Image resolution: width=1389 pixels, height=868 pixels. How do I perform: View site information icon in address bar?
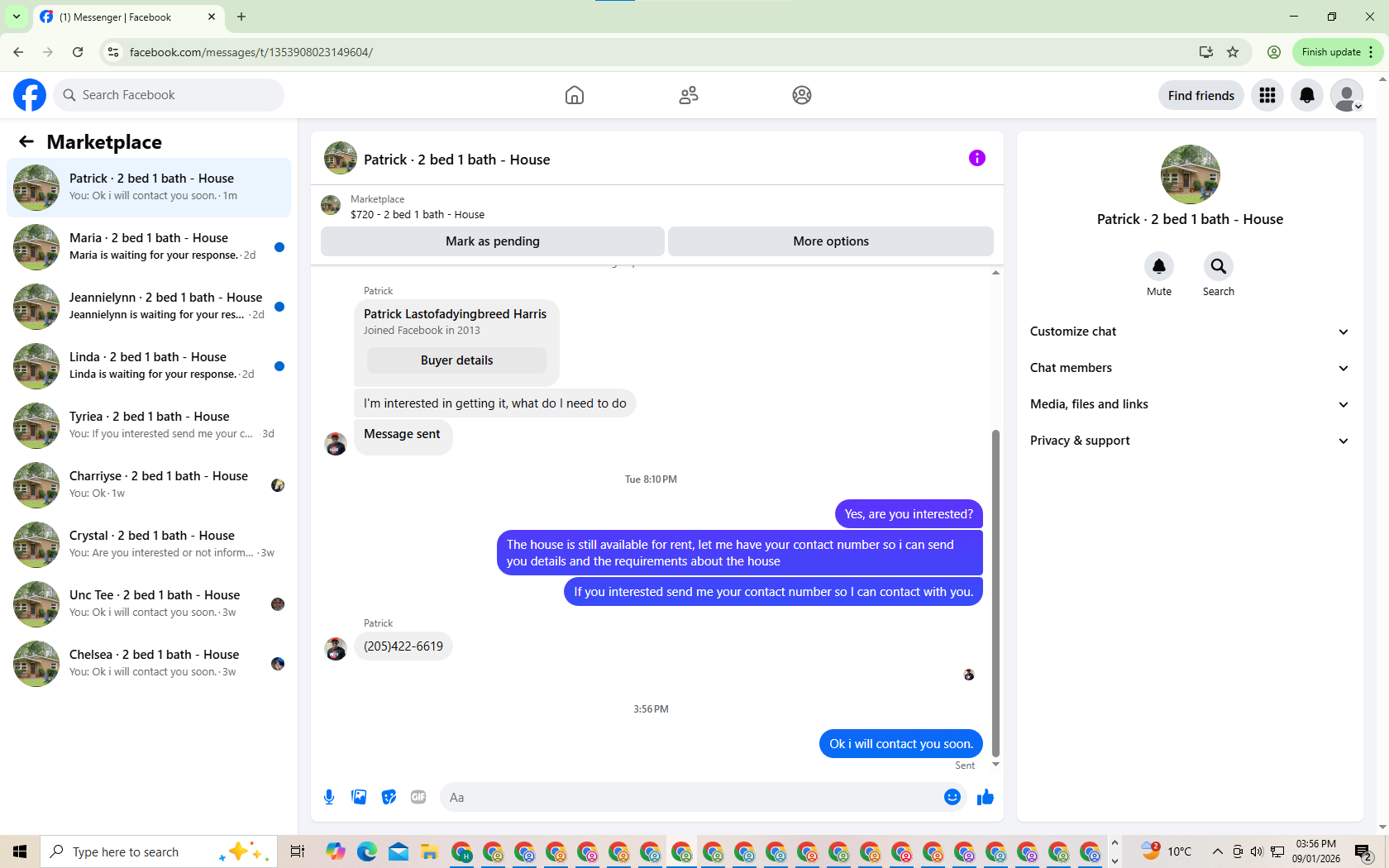tap(113, 52)
